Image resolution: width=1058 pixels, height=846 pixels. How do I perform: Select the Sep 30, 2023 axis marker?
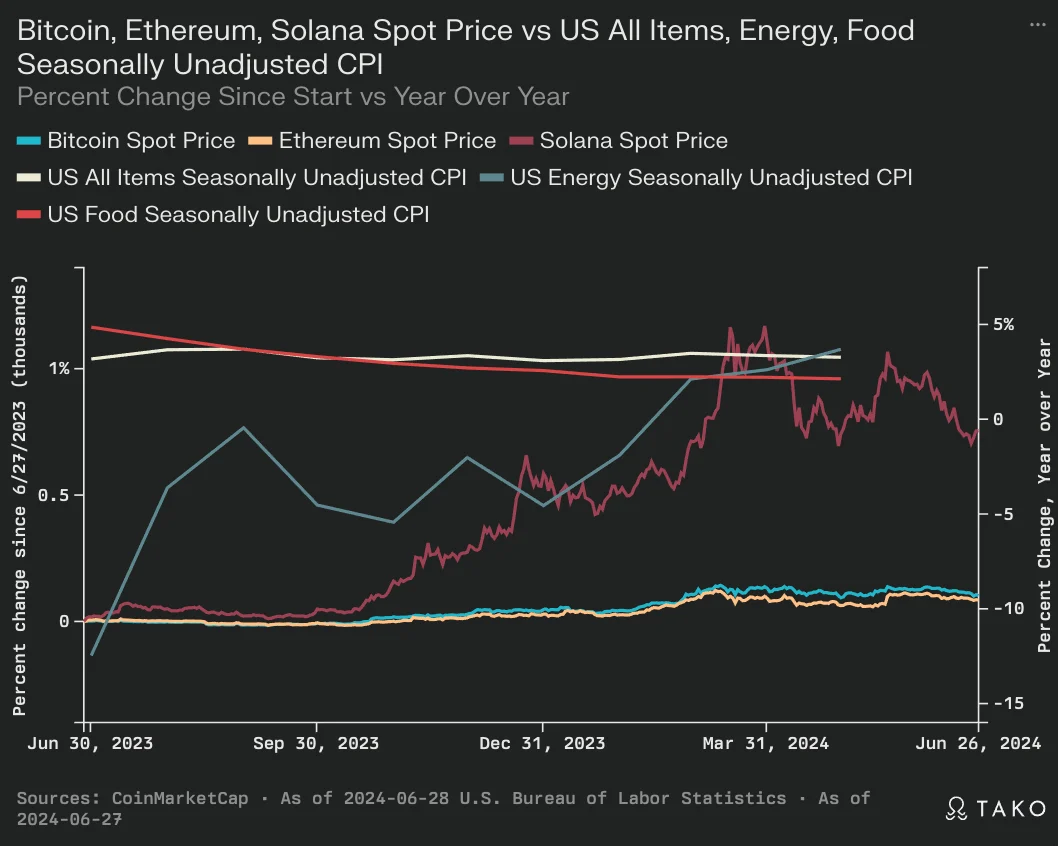pos(316,743)
